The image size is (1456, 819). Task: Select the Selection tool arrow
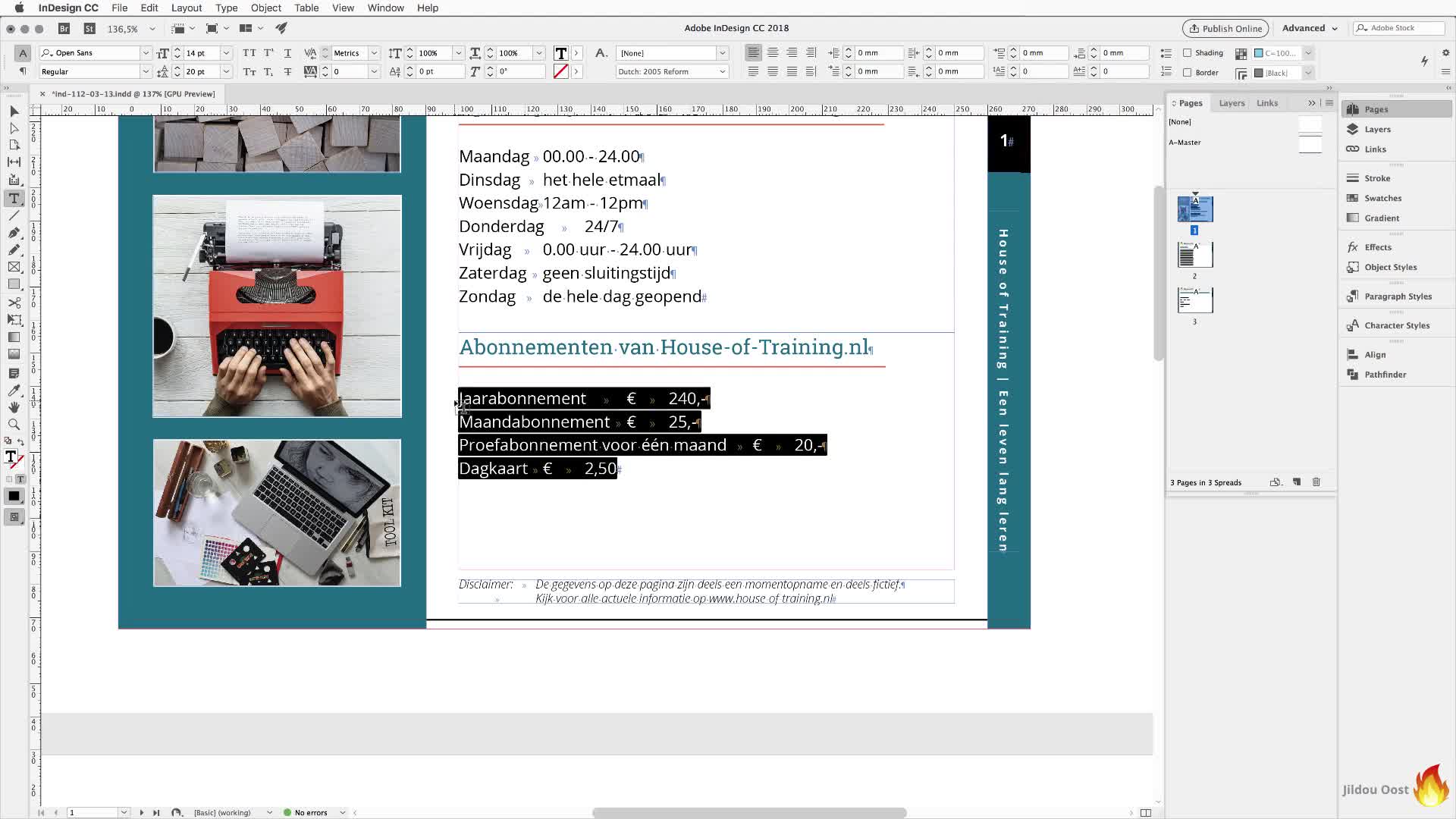[14, 111]
